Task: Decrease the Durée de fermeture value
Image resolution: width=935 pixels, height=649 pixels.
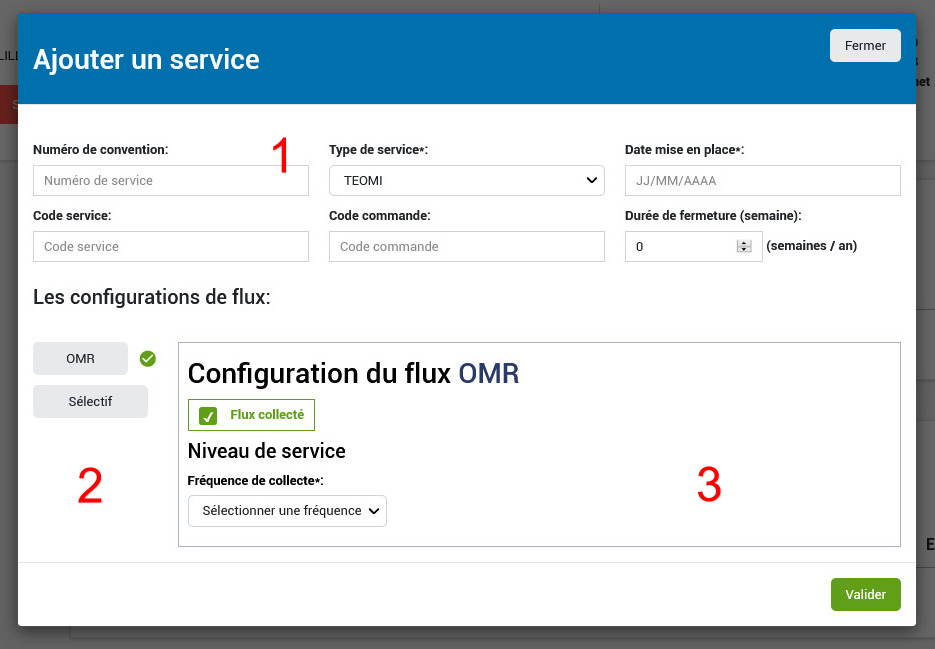Action: pos(743,250)
